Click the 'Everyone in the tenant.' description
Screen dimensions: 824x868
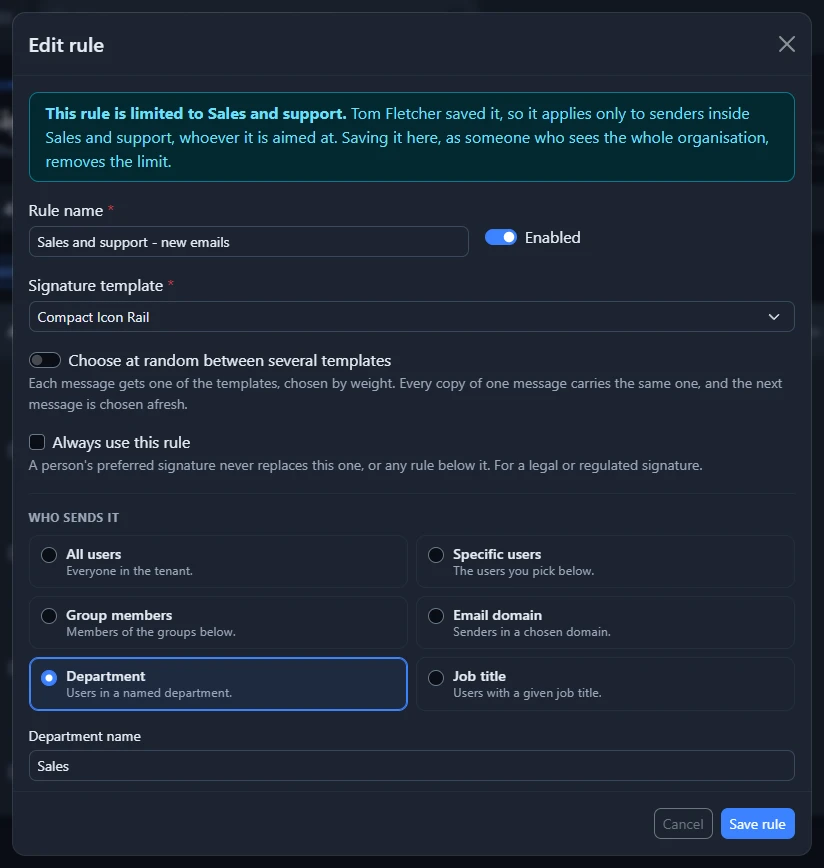[129, 571]
